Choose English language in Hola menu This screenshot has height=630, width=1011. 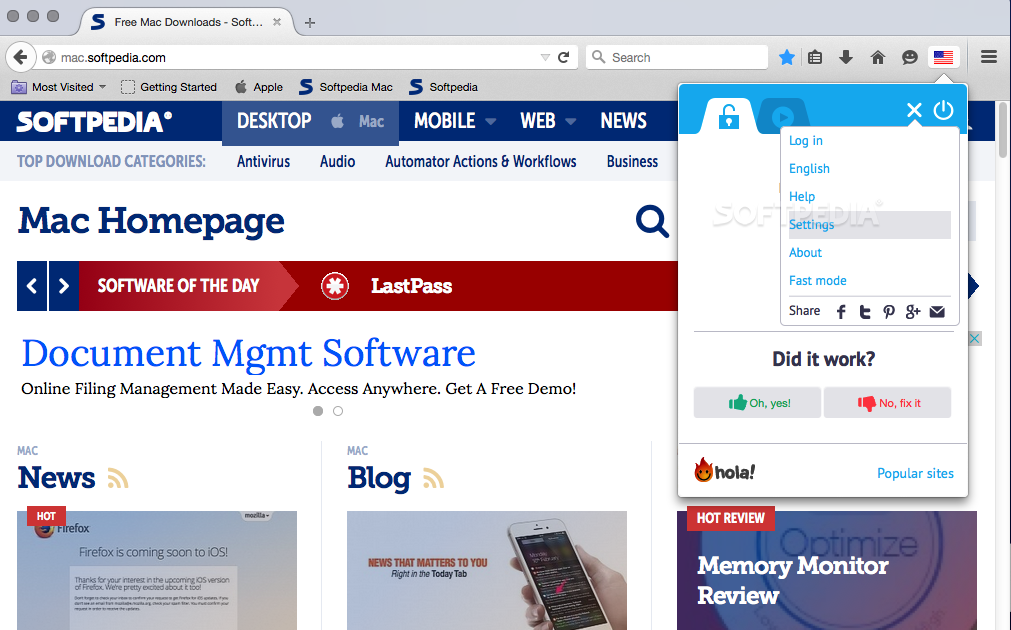[809, 168]
